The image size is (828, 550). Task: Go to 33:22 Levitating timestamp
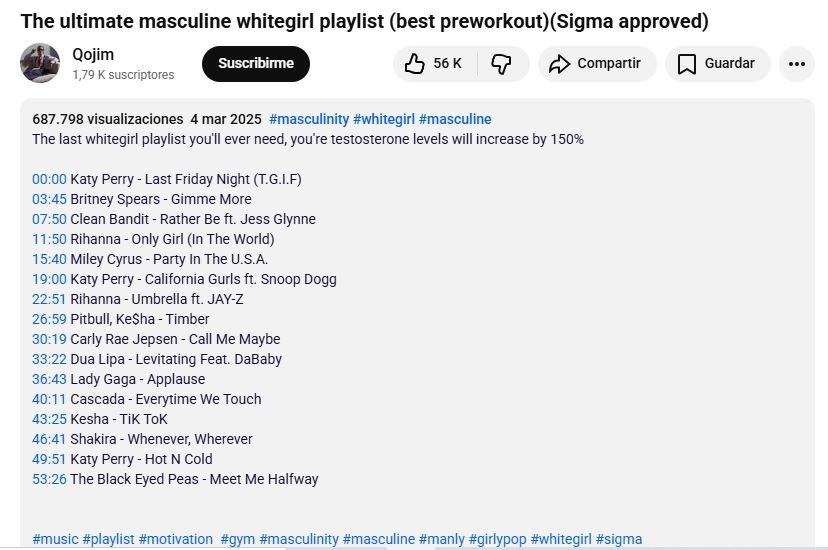(49, 359)
